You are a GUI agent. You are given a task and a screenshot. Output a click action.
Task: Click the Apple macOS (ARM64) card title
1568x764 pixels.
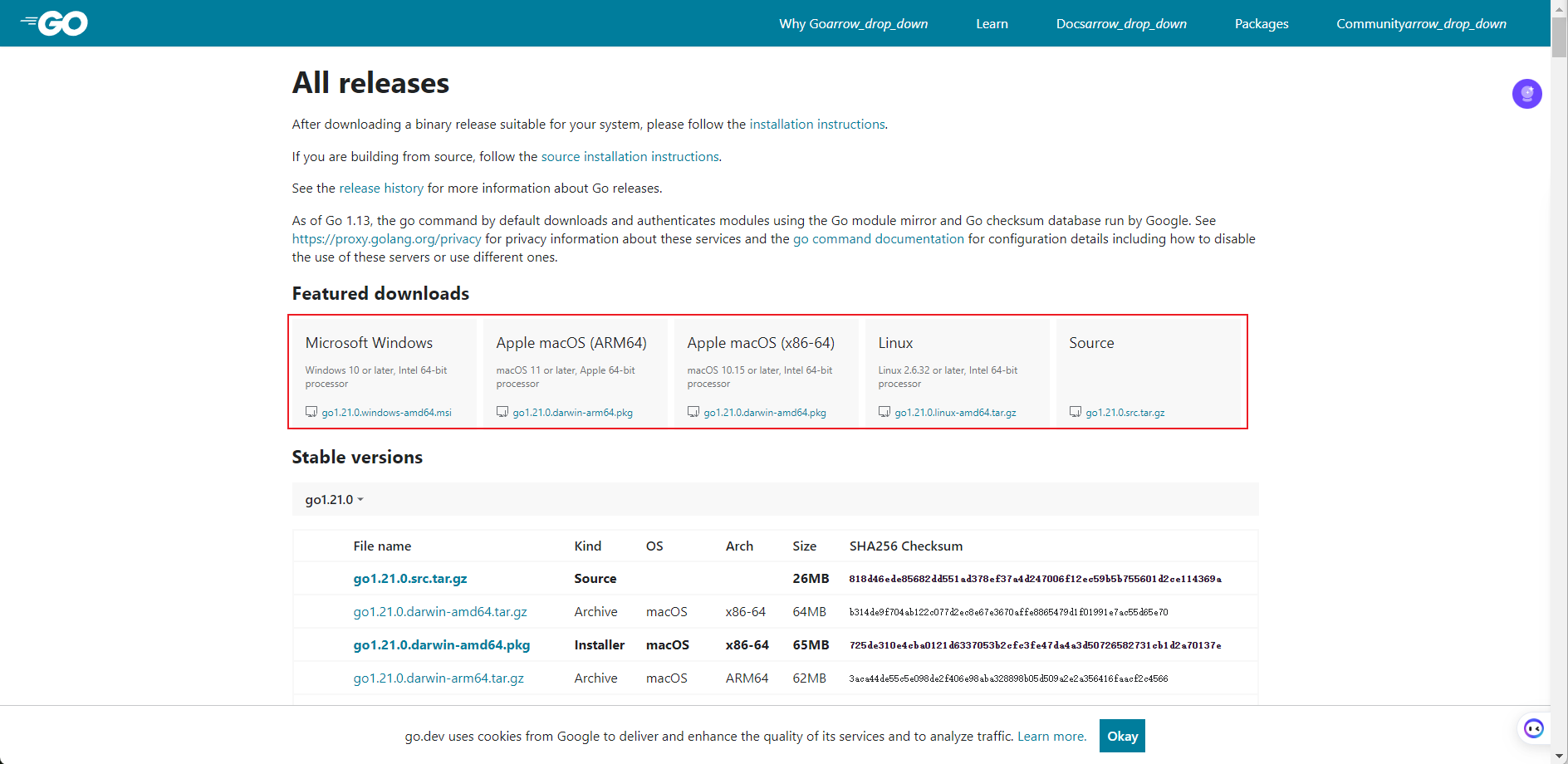pos(571,343)
